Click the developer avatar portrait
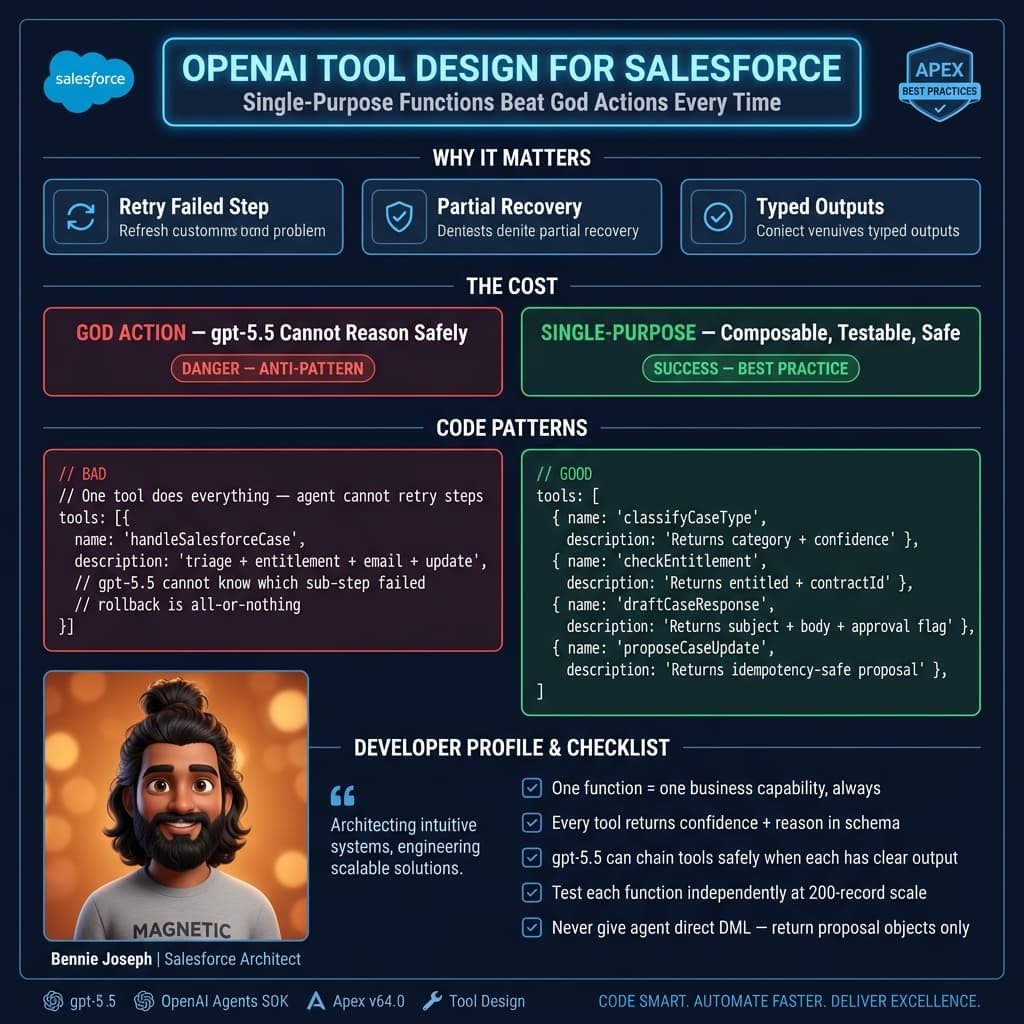 (x=176, y=805)
